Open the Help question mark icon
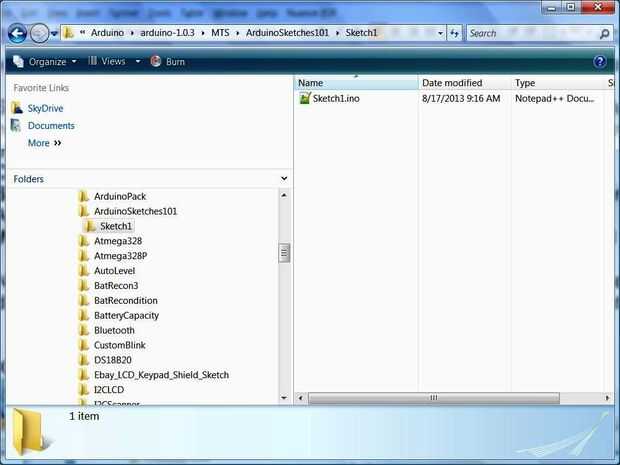The height and width of the screenshot is (465, 620). (600, 62)
